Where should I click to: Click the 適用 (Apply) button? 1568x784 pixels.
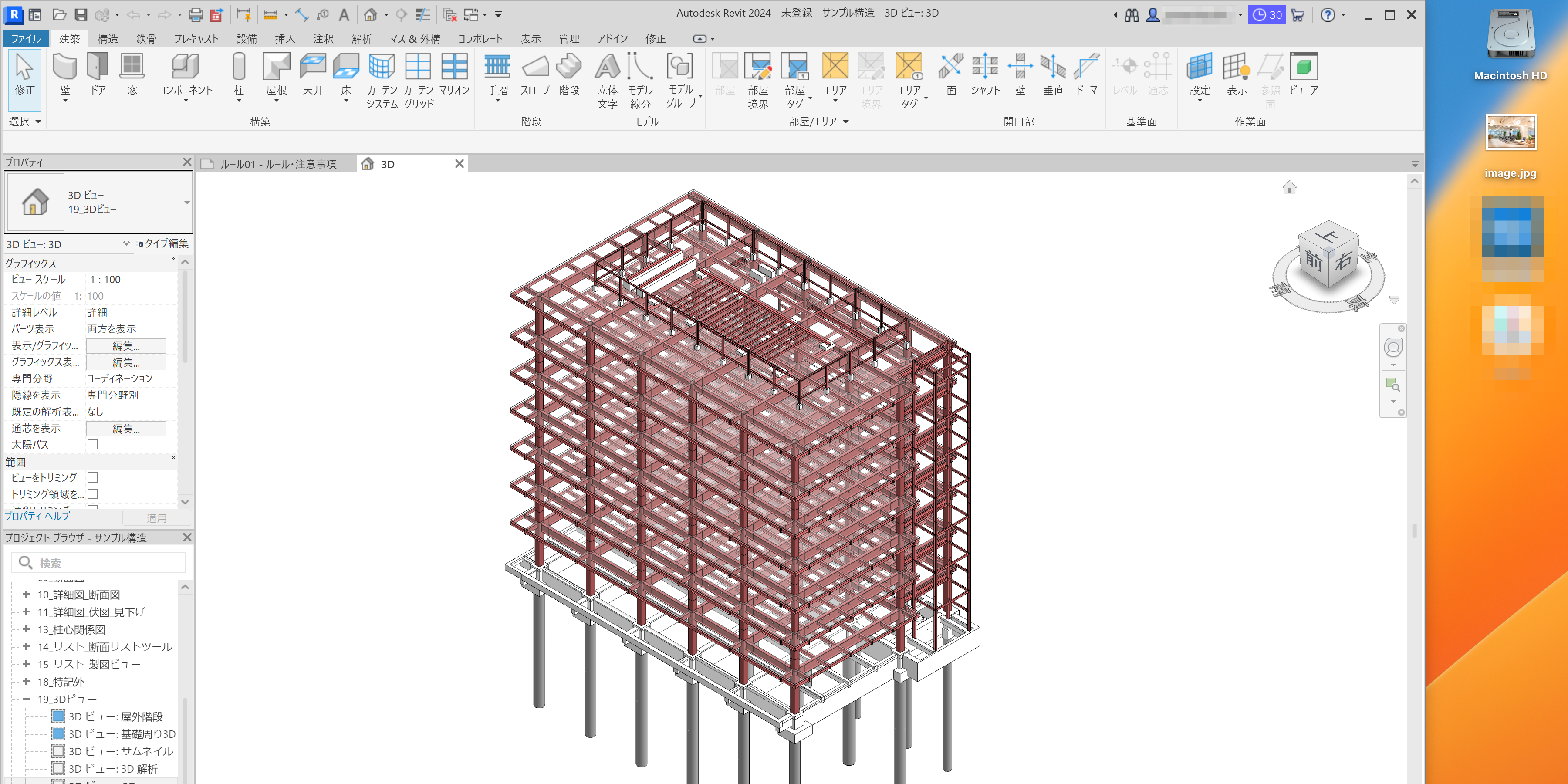pyautogui.click(x=156, y=518)
